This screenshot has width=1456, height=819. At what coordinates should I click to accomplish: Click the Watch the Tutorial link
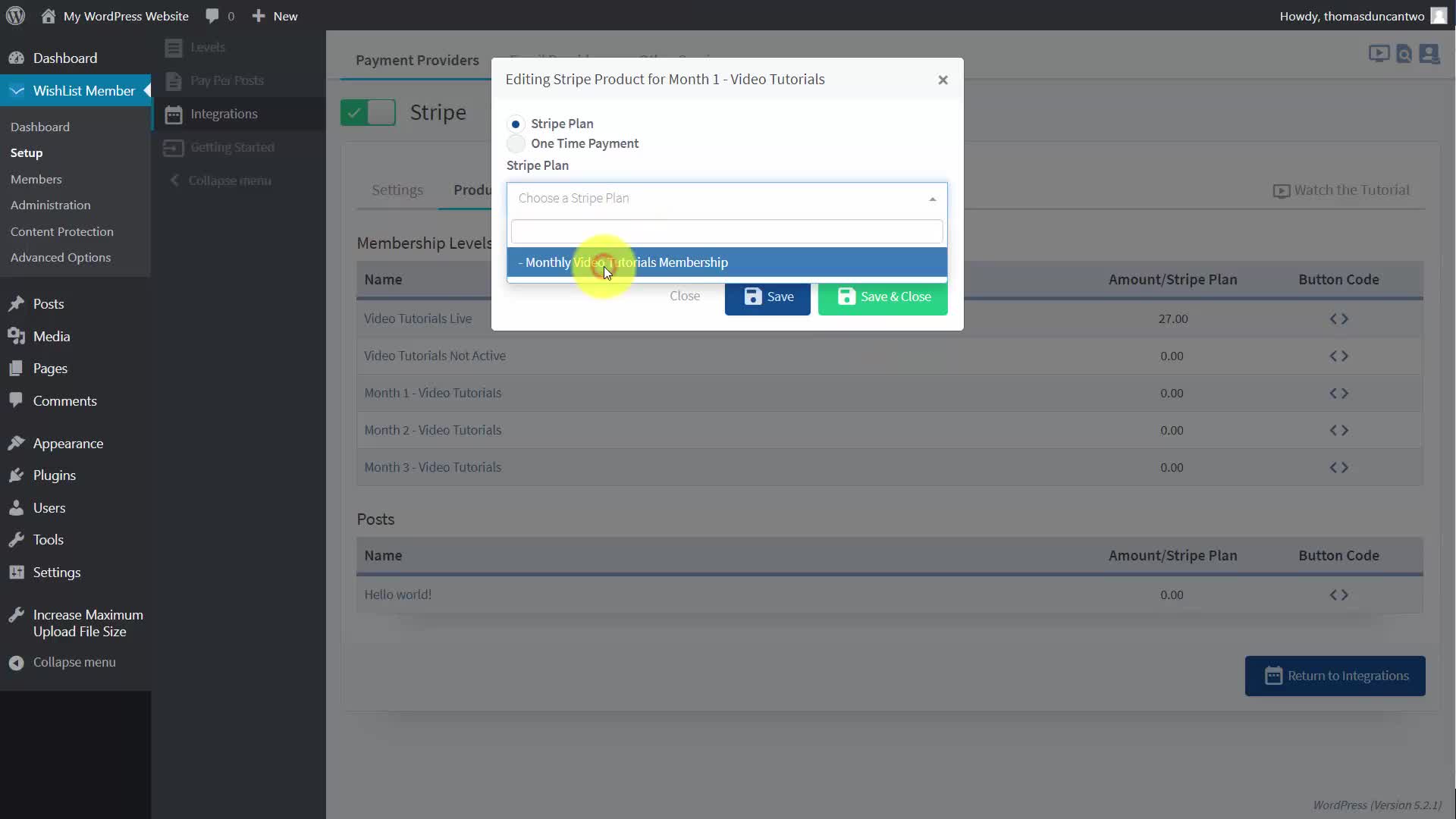[x=1341, y=190]
